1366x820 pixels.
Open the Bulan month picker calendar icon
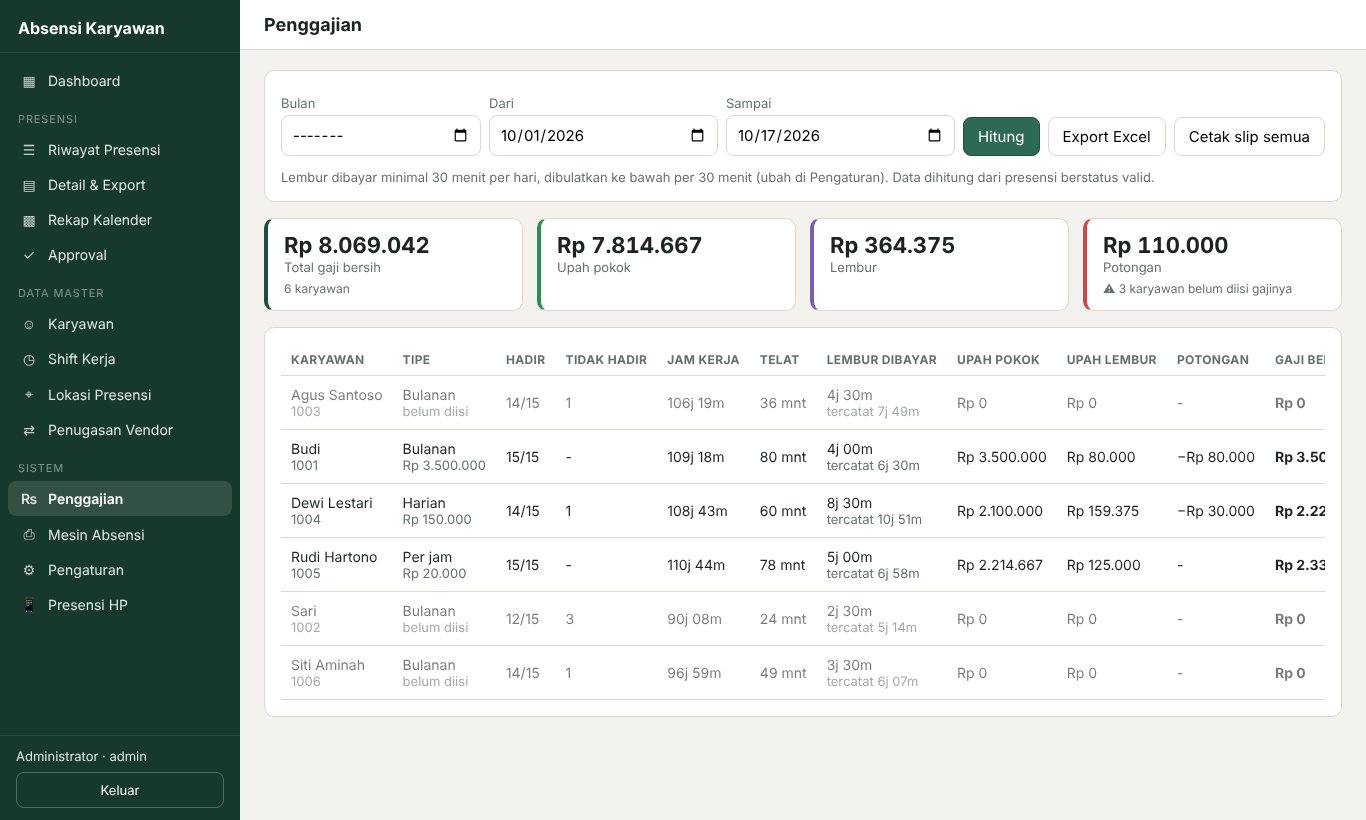pyautogui.click(x=460, y=136)
